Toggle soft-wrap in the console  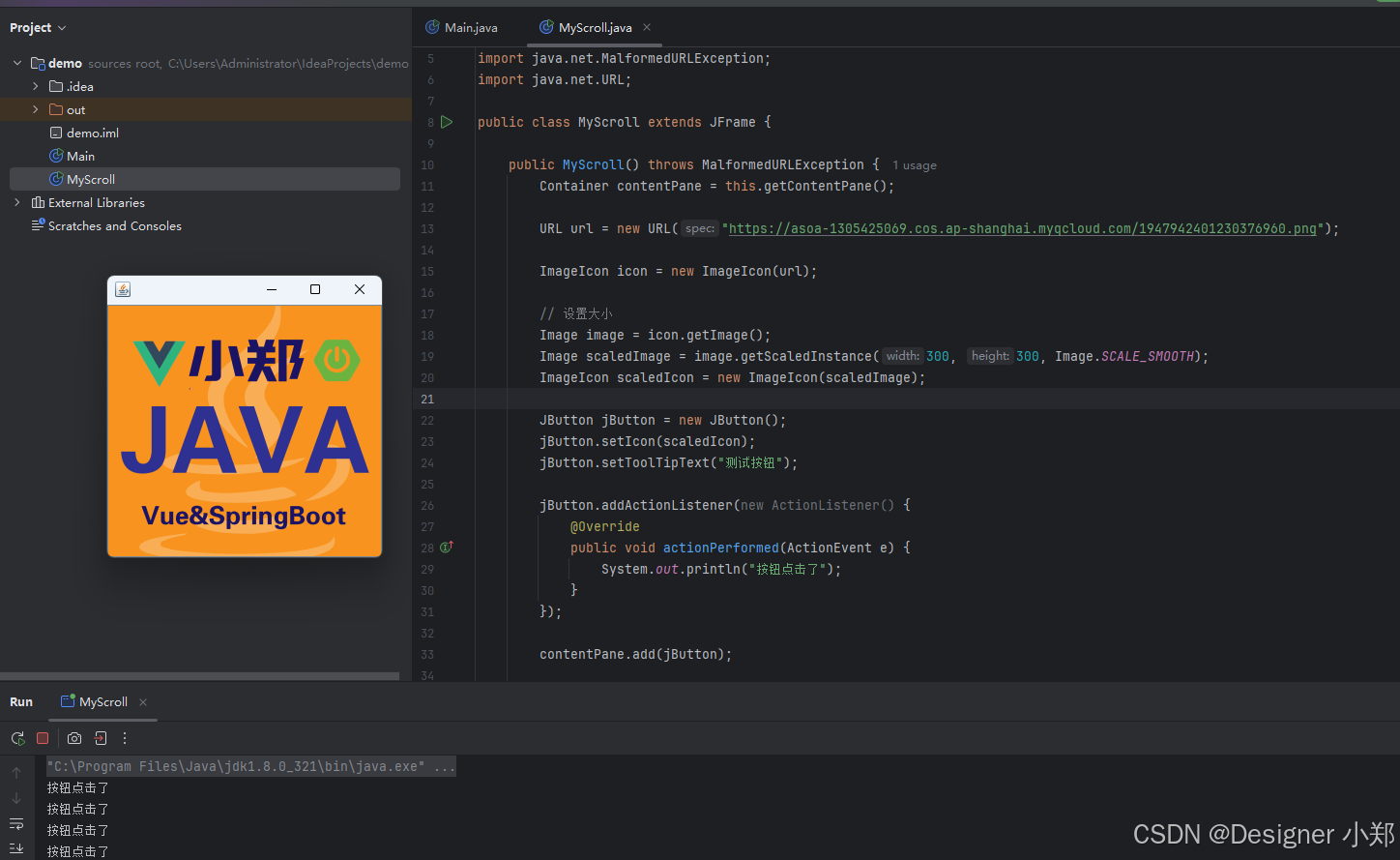pyautogui.click(x=16, y=823)
